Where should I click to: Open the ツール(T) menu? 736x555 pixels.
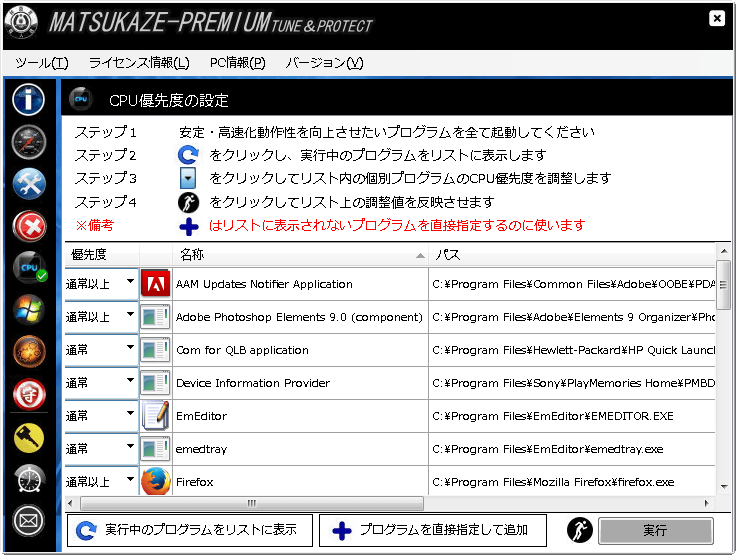pos(42,63)
